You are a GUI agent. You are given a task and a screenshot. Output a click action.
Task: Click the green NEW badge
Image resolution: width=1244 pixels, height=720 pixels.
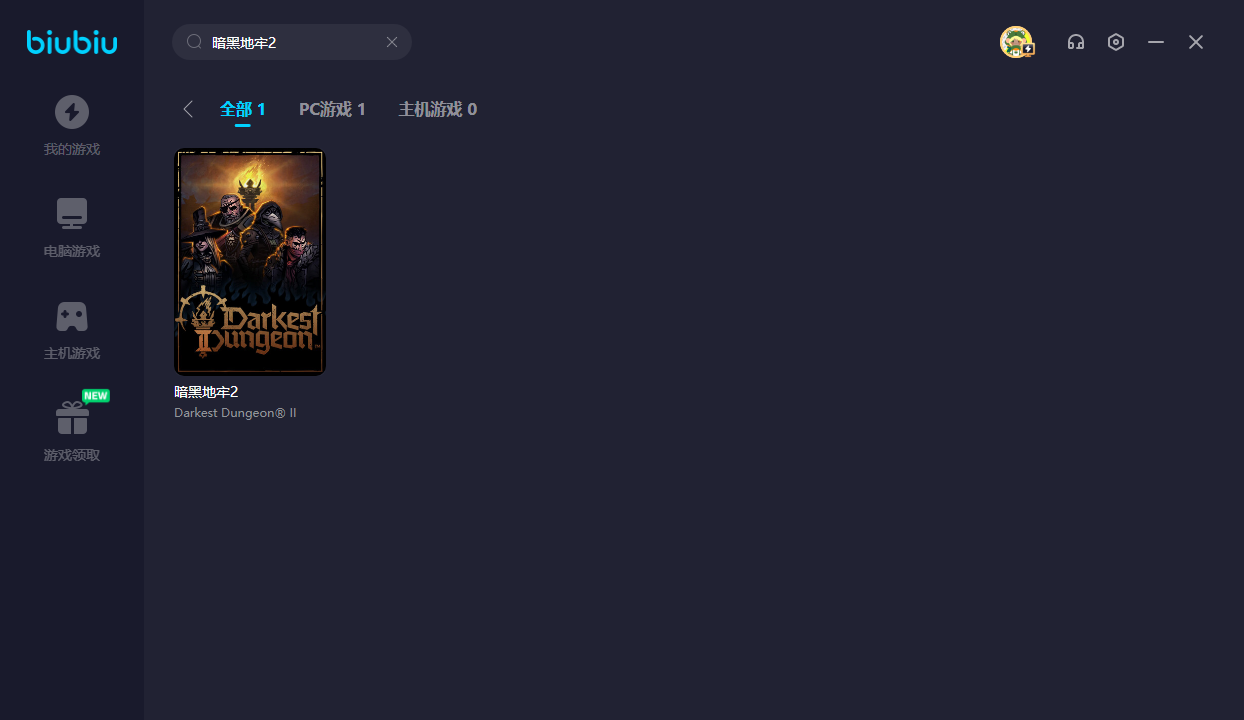[x=95, y=396]
